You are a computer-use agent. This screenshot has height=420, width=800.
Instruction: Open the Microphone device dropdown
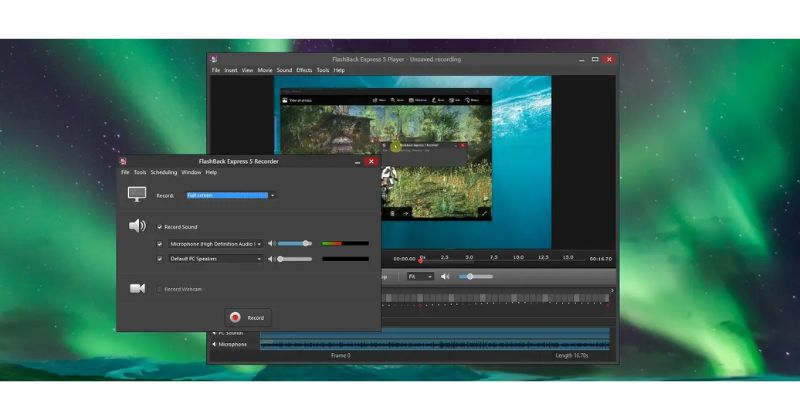[x=215, y=244]
